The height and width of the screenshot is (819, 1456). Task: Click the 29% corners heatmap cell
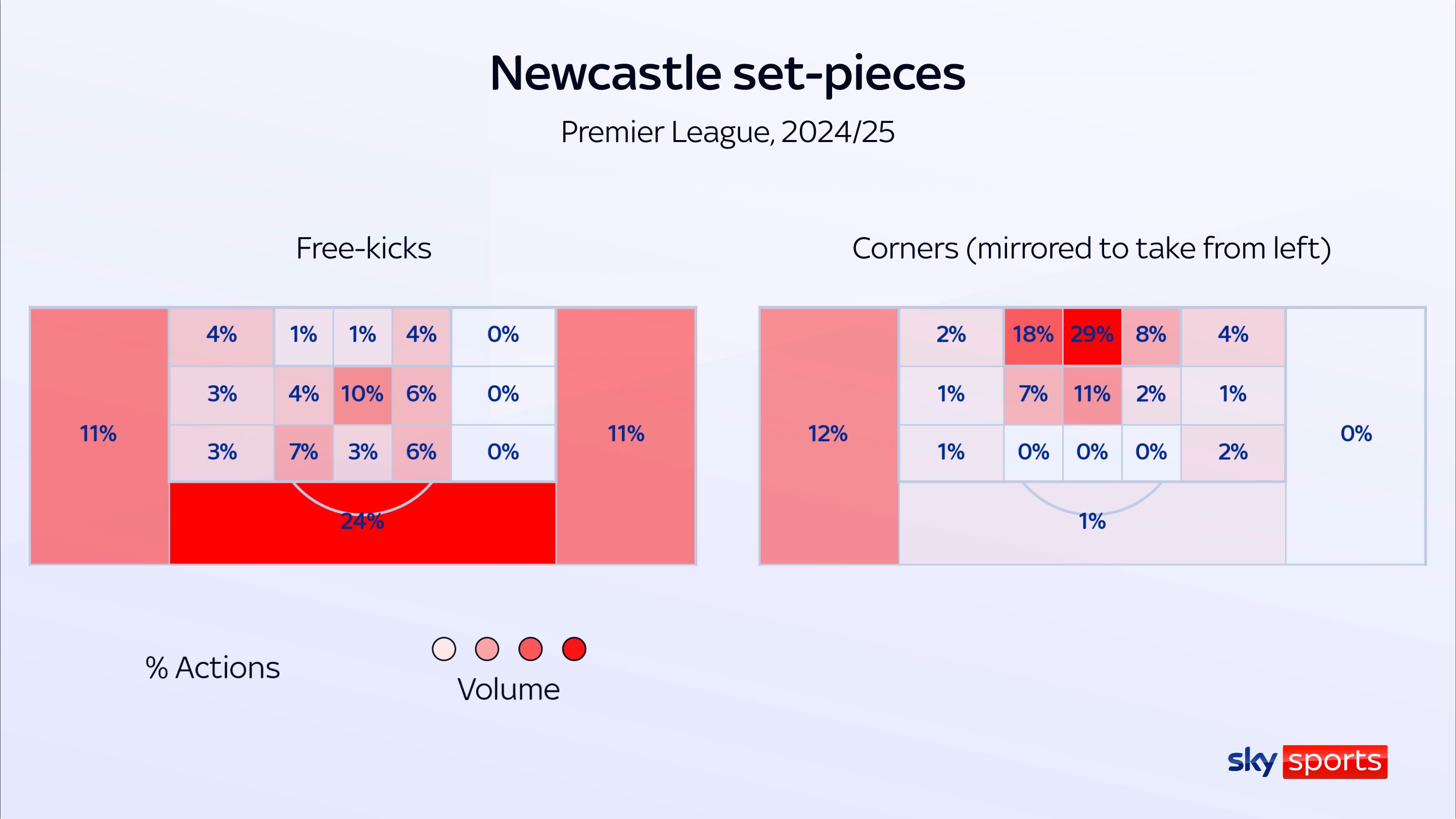click(x=1092, y=336)
